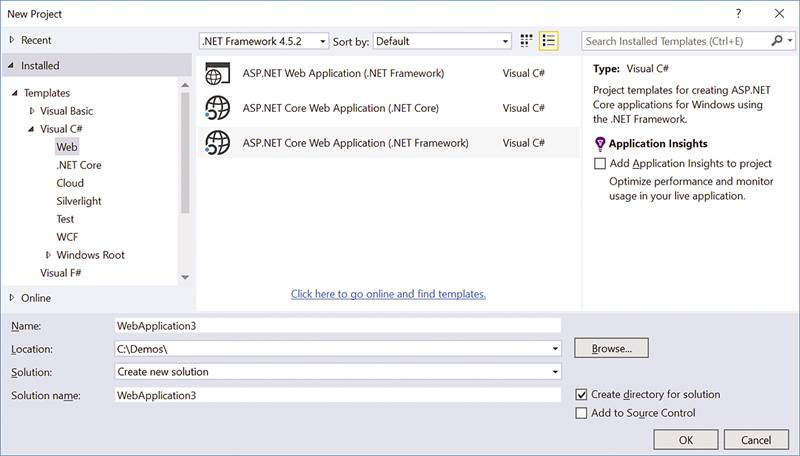Screen dimensions: 800x456
Task: Check Add to Source Control
Action: coord(582,413)
